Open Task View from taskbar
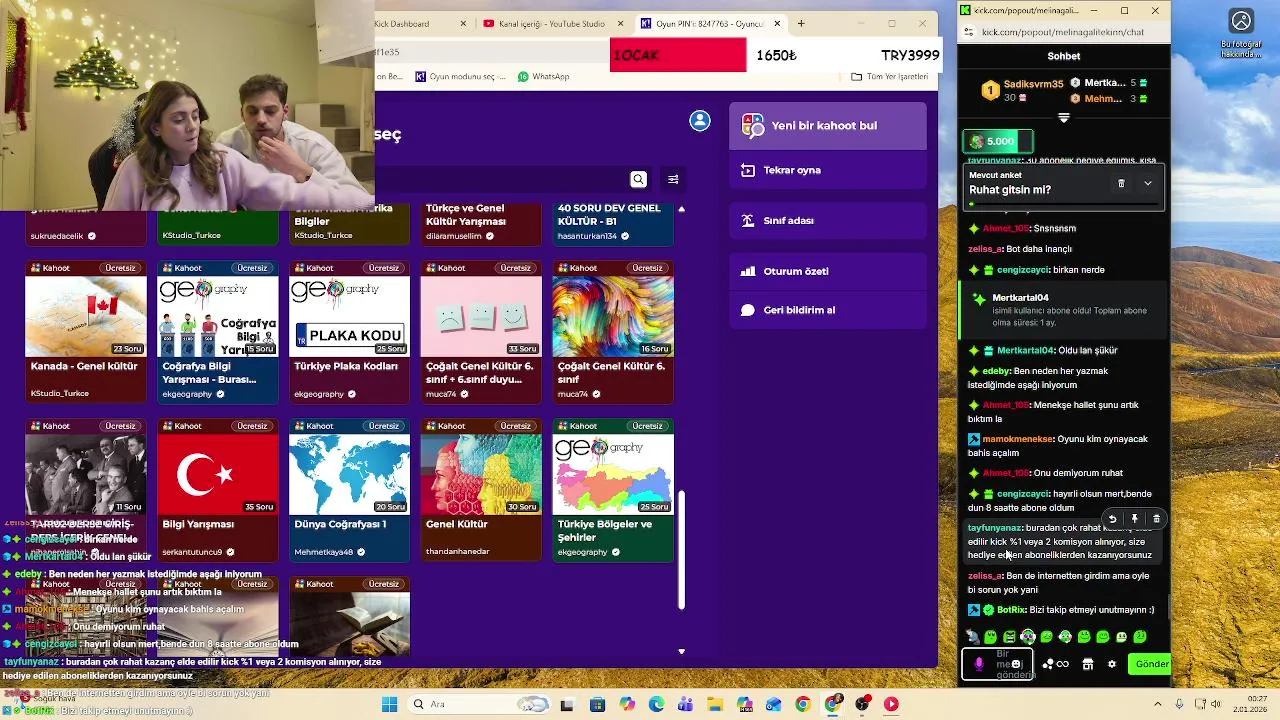Viewport: 1280px width, 720px height. [x=569, y=704]
